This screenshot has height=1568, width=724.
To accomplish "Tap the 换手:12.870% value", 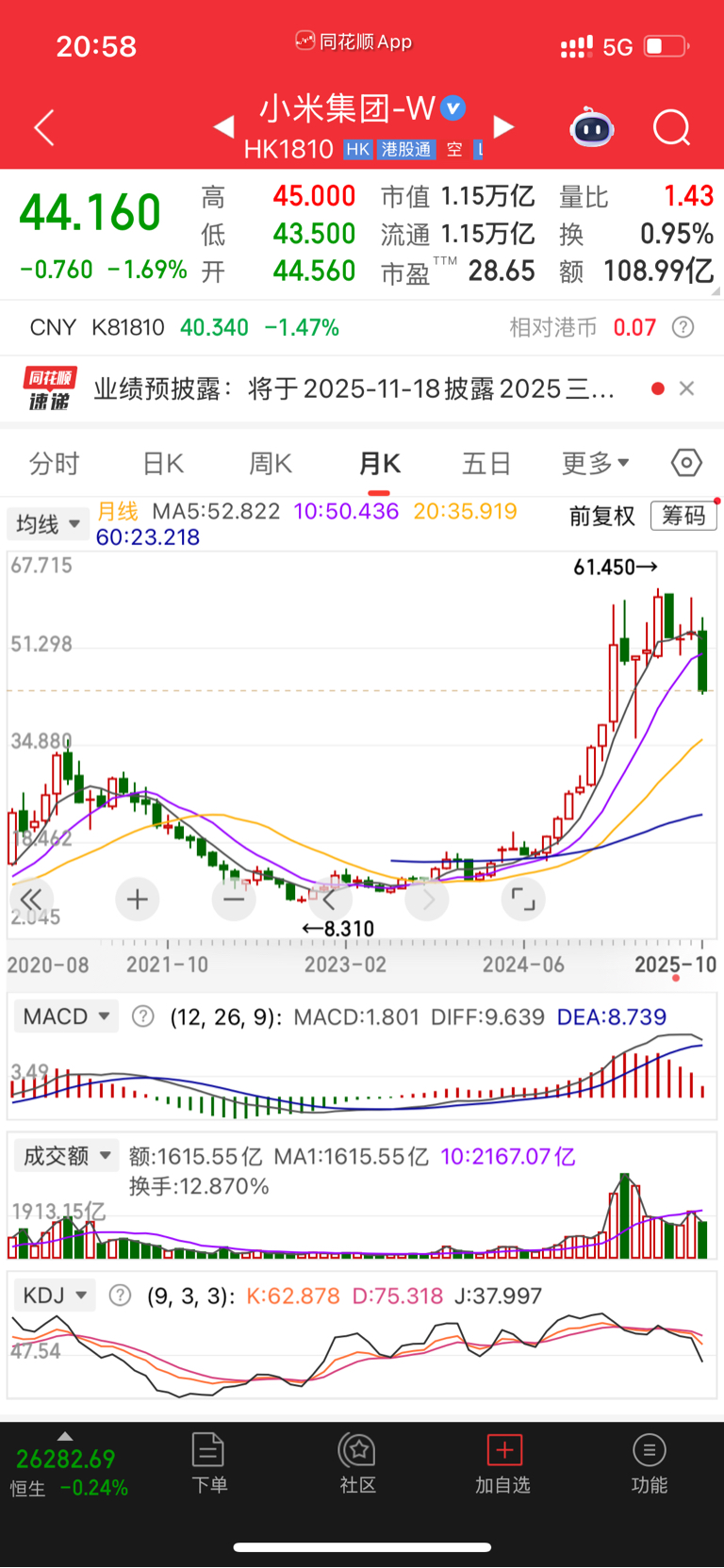I will (199, 1185).
